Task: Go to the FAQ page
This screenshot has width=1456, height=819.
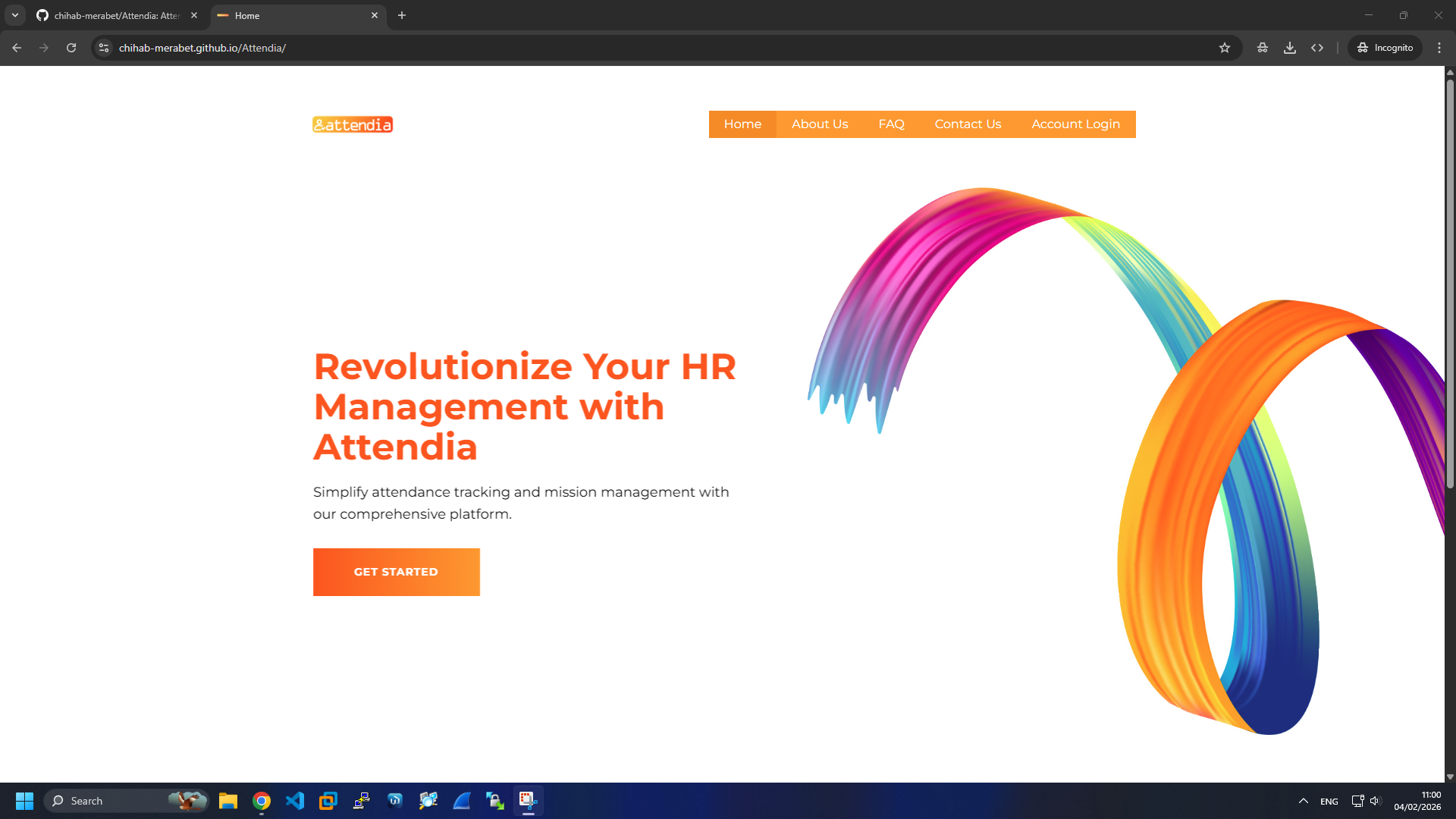Action: click(x=891, y=124)
